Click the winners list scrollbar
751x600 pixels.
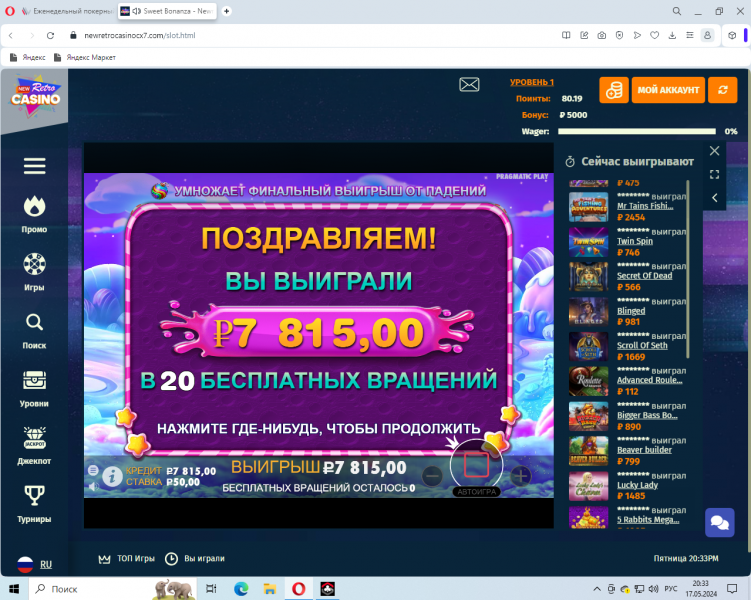(688, 269)
